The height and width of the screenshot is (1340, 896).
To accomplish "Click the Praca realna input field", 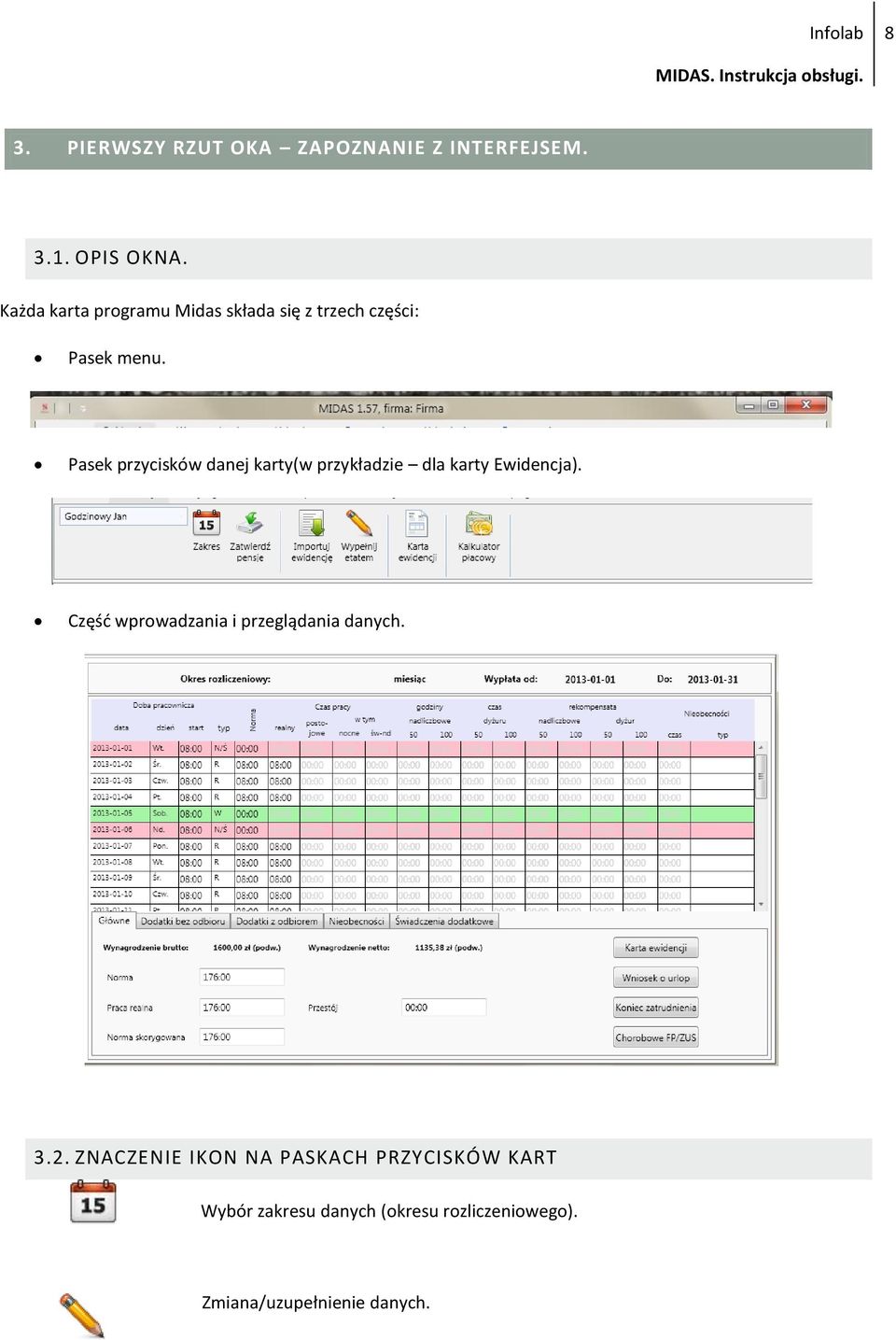I will [x=242, y=1008].
